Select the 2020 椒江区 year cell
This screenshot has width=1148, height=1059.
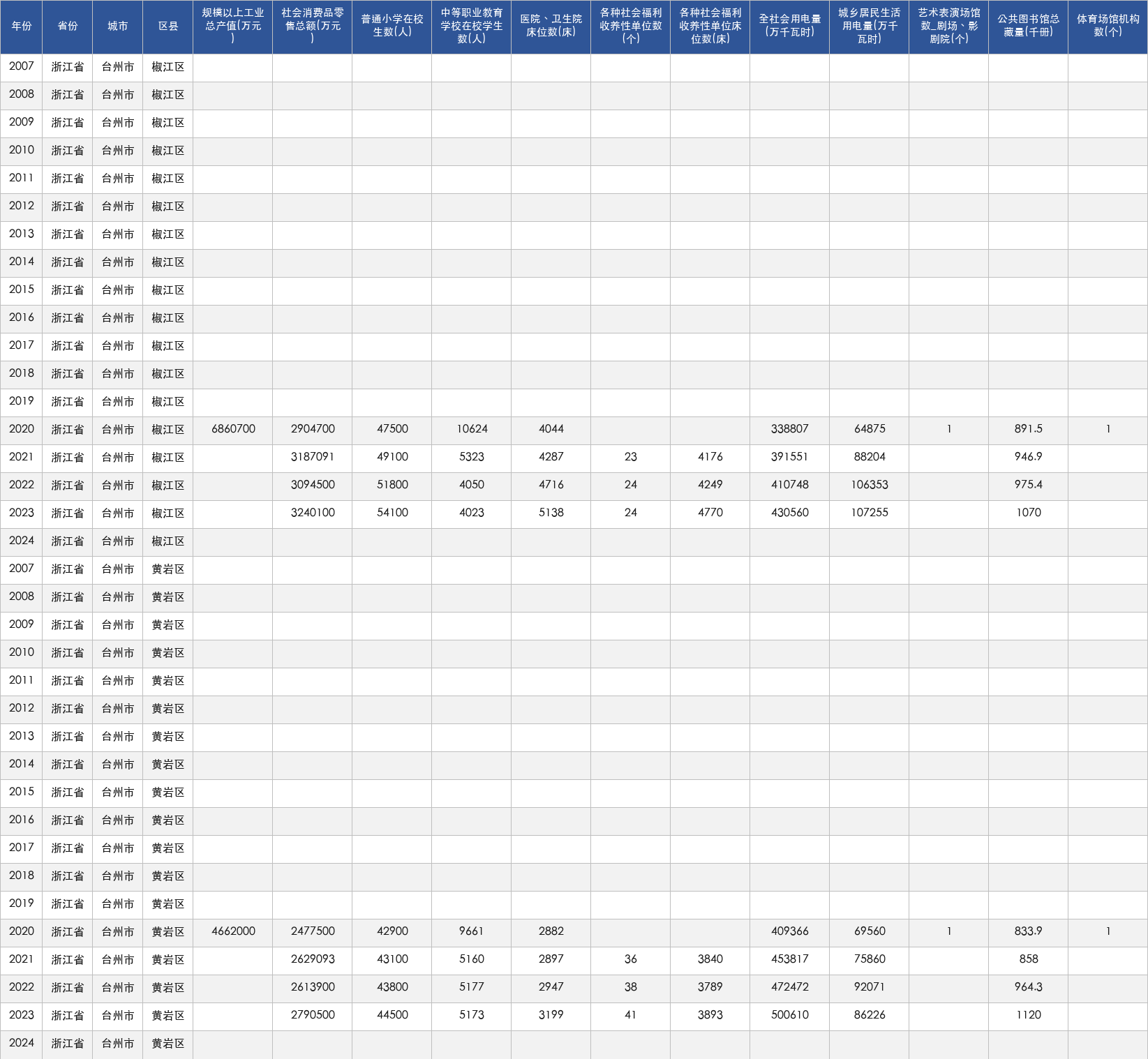pos(22,430)
